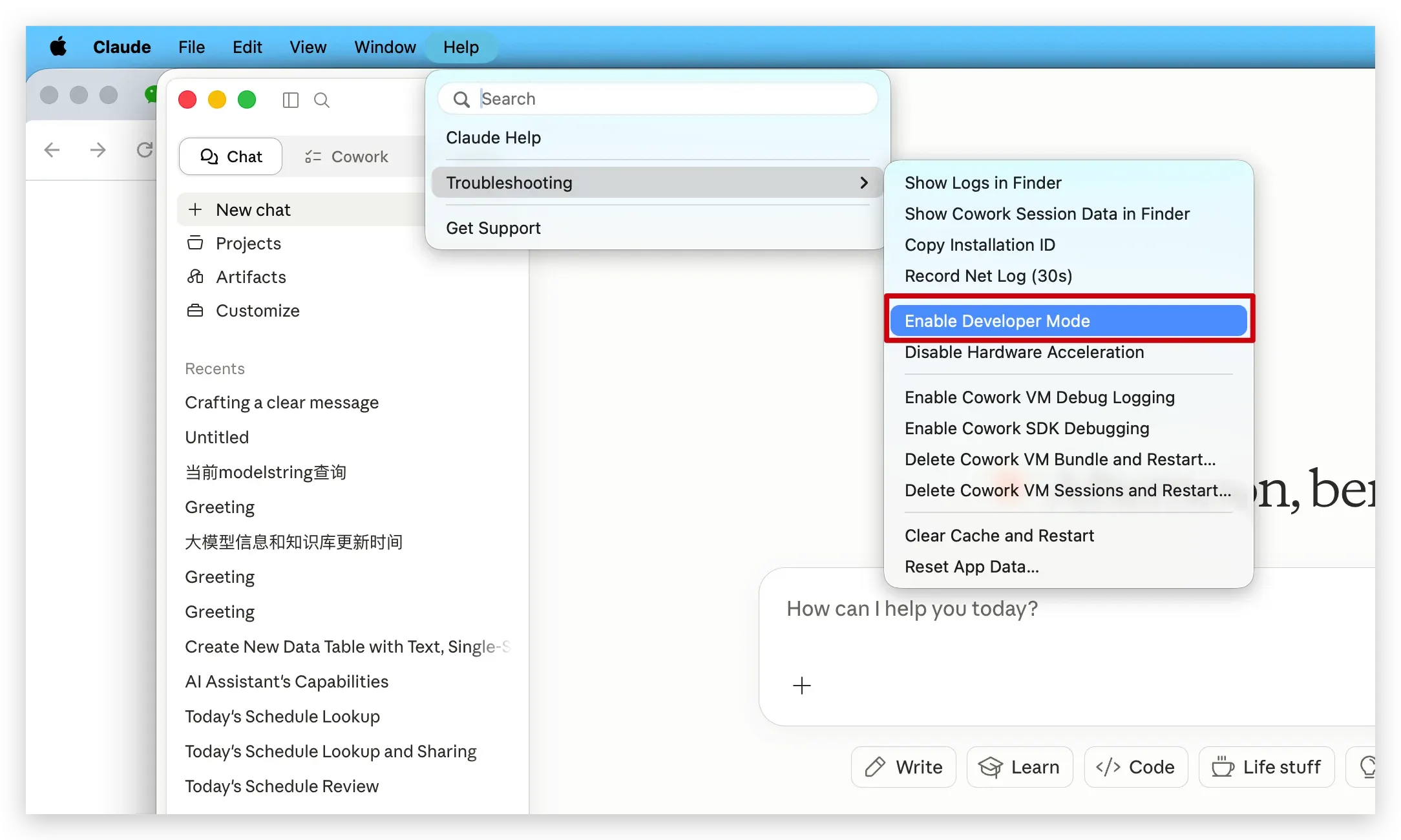Viewport: 1401px width, 840px height.
Task: Click the Code suggestion chip
Action: pos(1136,767)
